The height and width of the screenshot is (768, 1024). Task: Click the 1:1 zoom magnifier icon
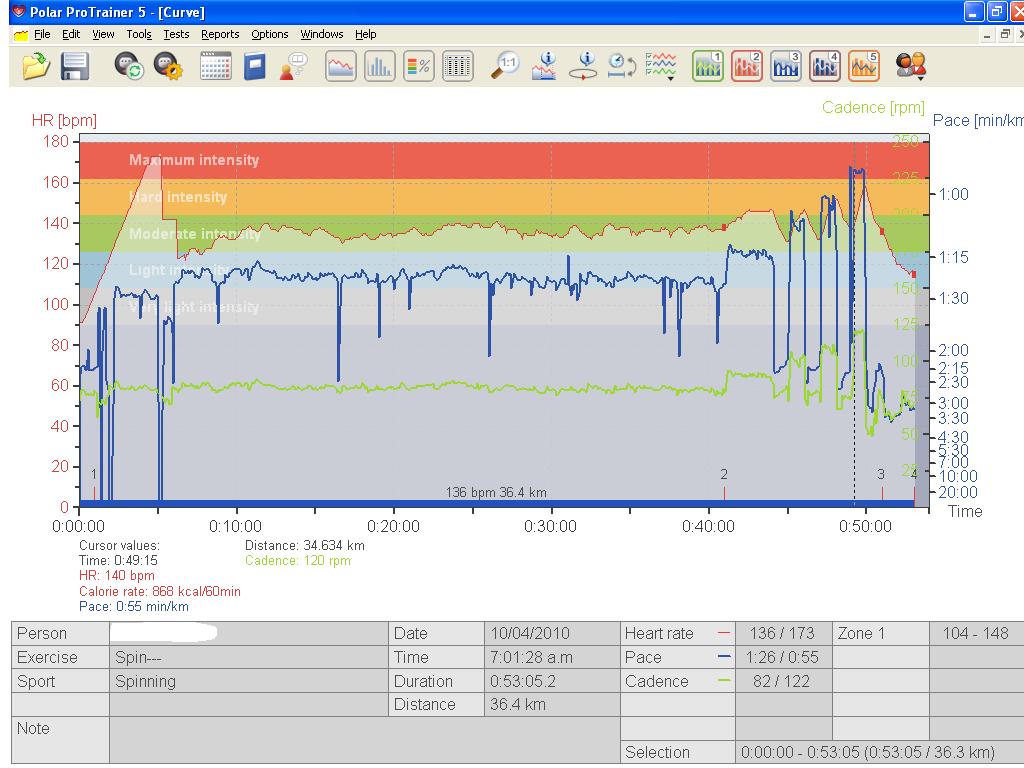(x=506, y=66)
